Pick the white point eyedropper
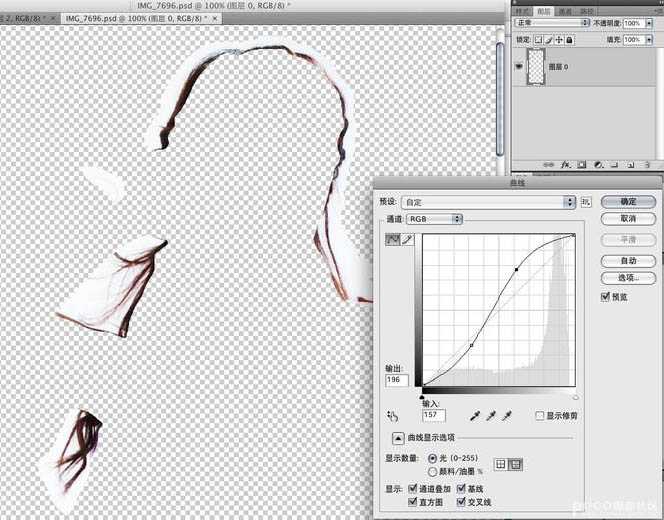This screenshot has height=520, width=664. point(507,416)
